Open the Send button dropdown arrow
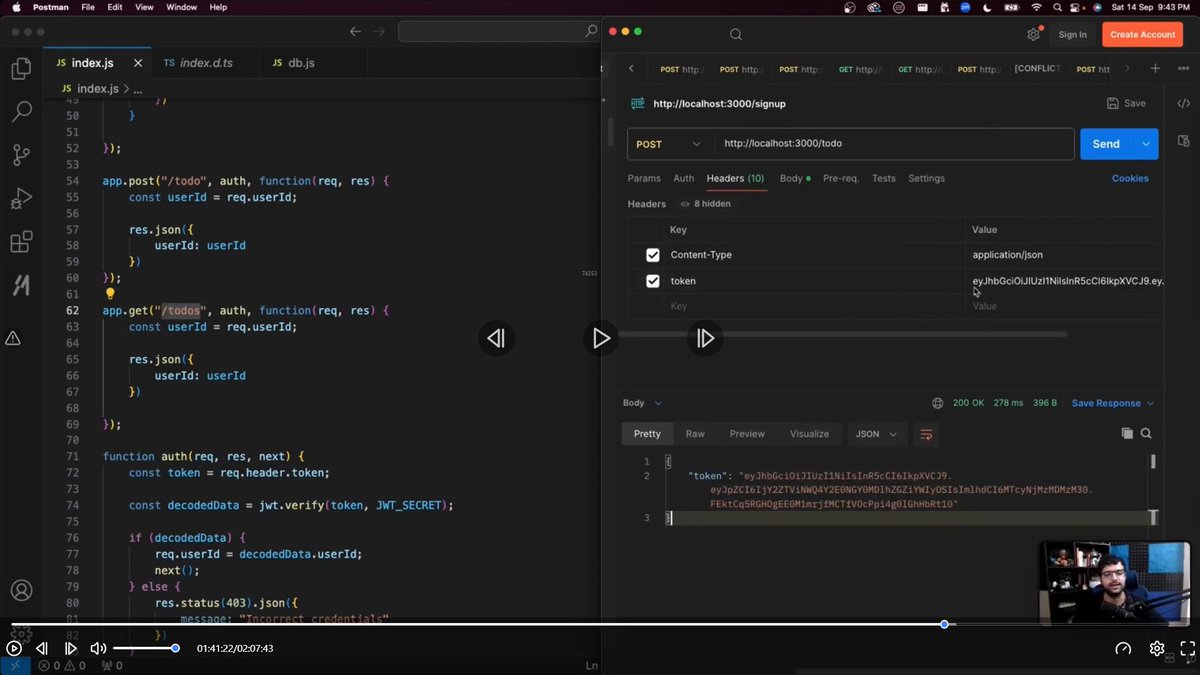Image resolution: width=1200 pixels, height=675 pixels. (1146, 144)
